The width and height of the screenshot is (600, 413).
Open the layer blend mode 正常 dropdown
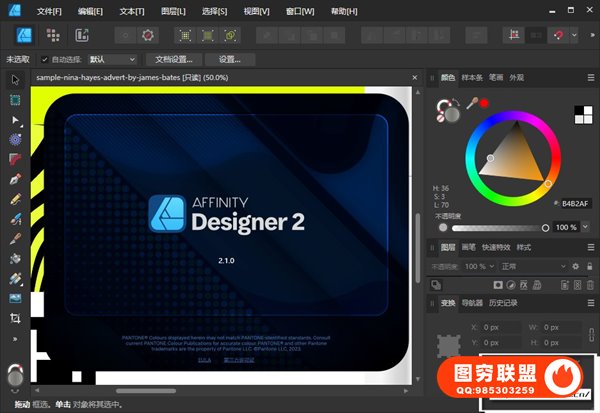530,267
